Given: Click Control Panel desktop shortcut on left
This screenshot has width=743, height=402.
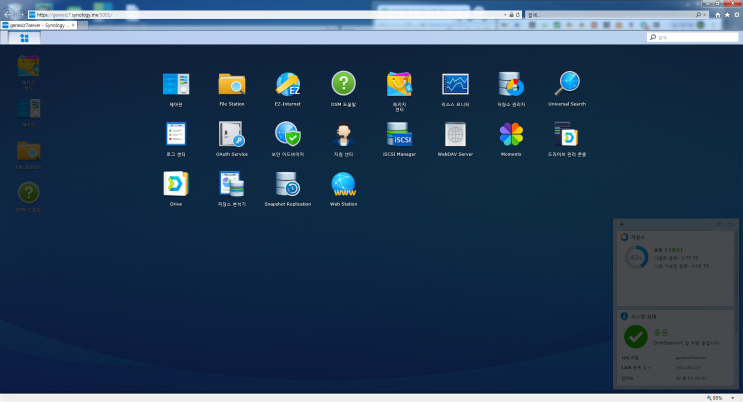Looking at the screenshot, I should click(x=28, y=112).
